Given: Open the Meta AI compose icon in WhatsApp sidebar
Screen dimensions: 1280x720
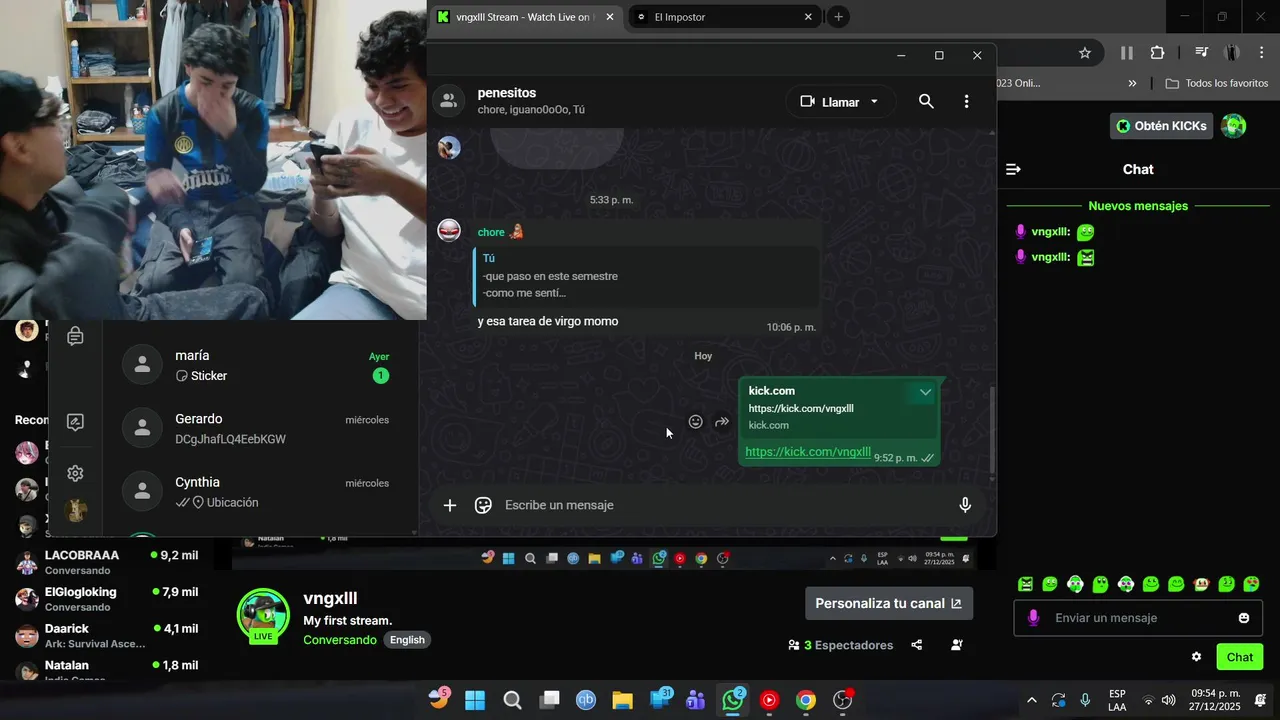Looking at the screenshot, I should tap(75, 422).
